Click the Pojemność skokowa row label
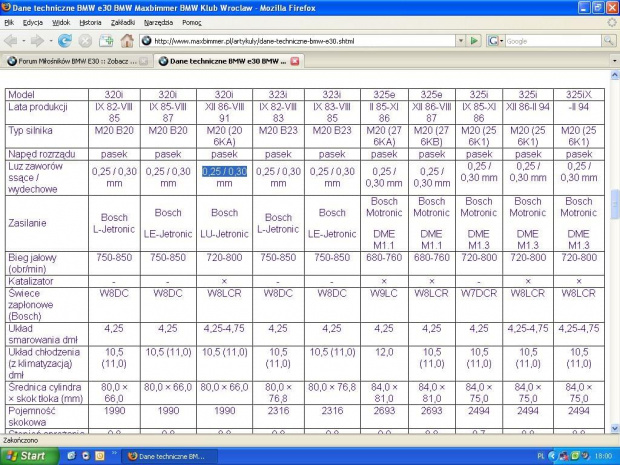Image resolution: width=620 pixels, height=465 pixels. [x=32, y=416]
